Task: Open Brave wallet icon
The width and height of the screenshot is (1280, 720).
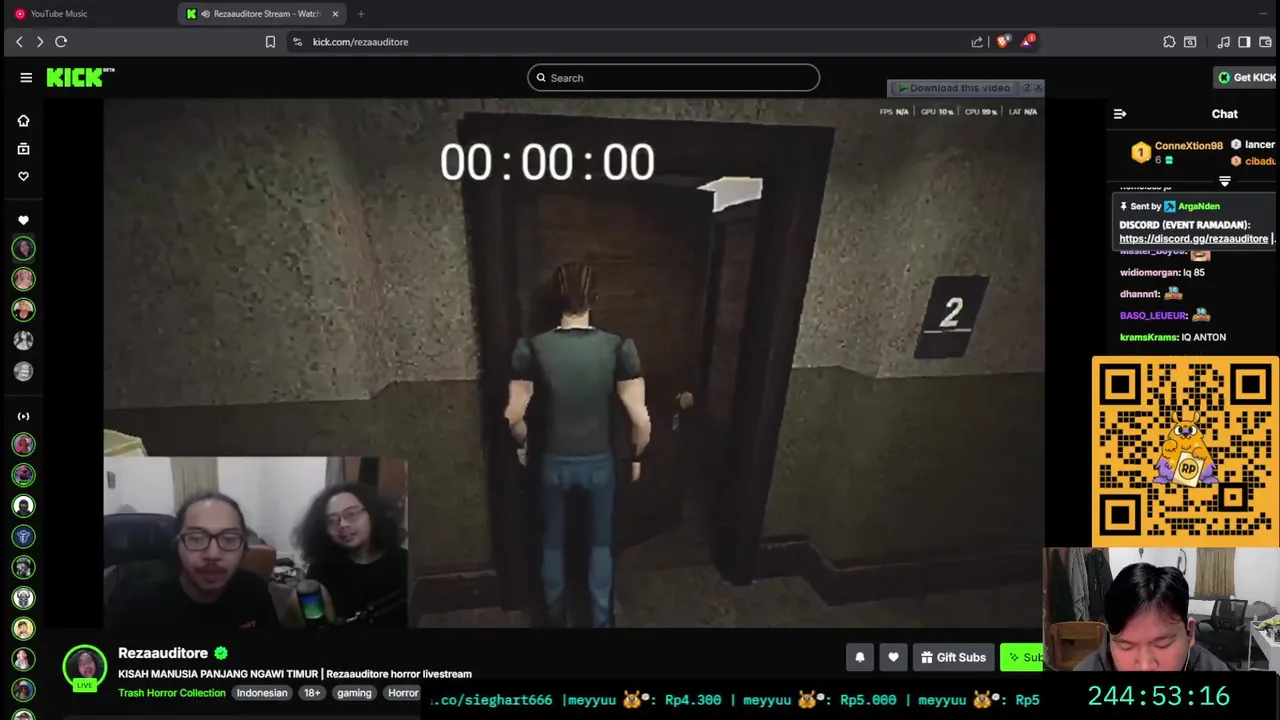Action: pos(1265,42)
